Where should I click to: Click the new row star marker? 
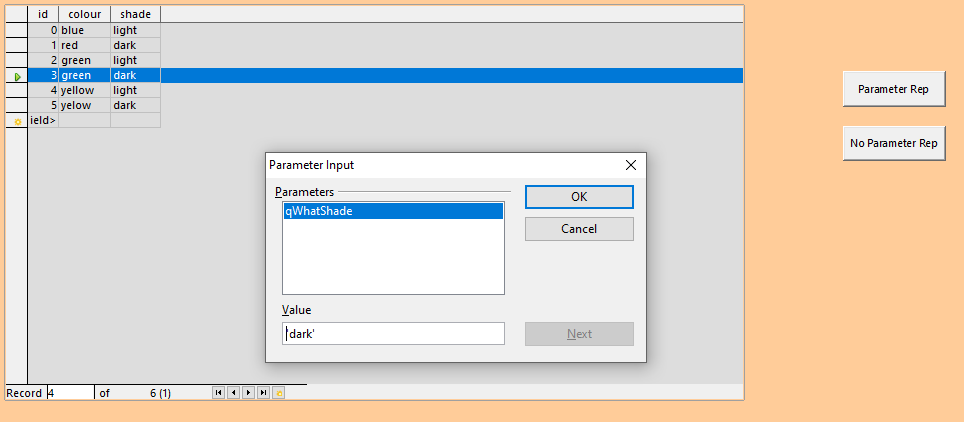click(x=17, y=121)
